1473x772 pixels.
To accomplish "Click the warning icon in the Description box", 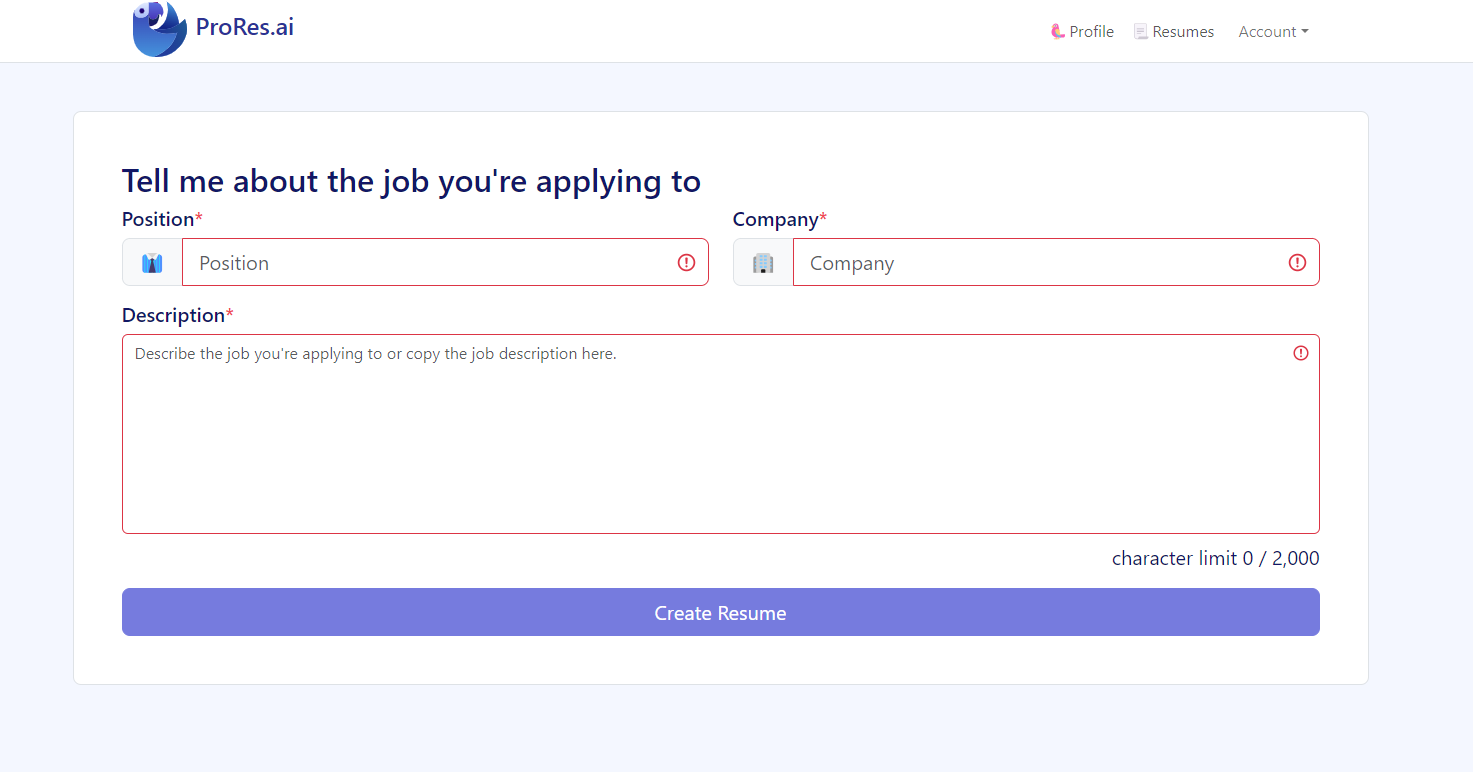I will [x=1300, y=353].
